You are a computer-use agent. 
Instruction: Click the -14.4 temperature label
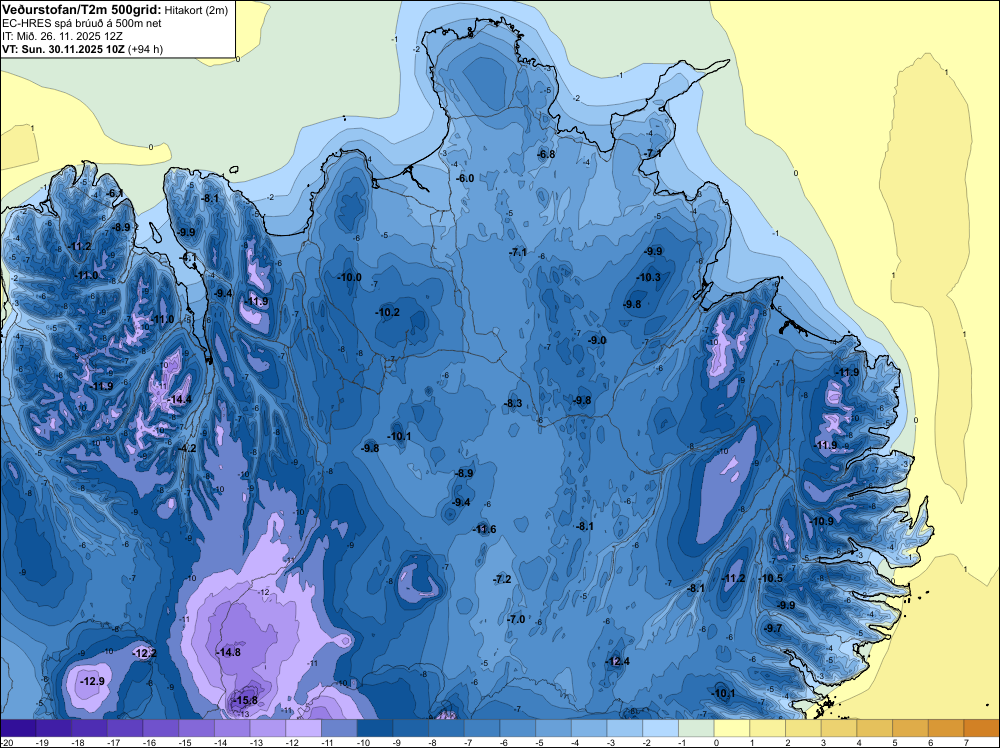point(179,400)
